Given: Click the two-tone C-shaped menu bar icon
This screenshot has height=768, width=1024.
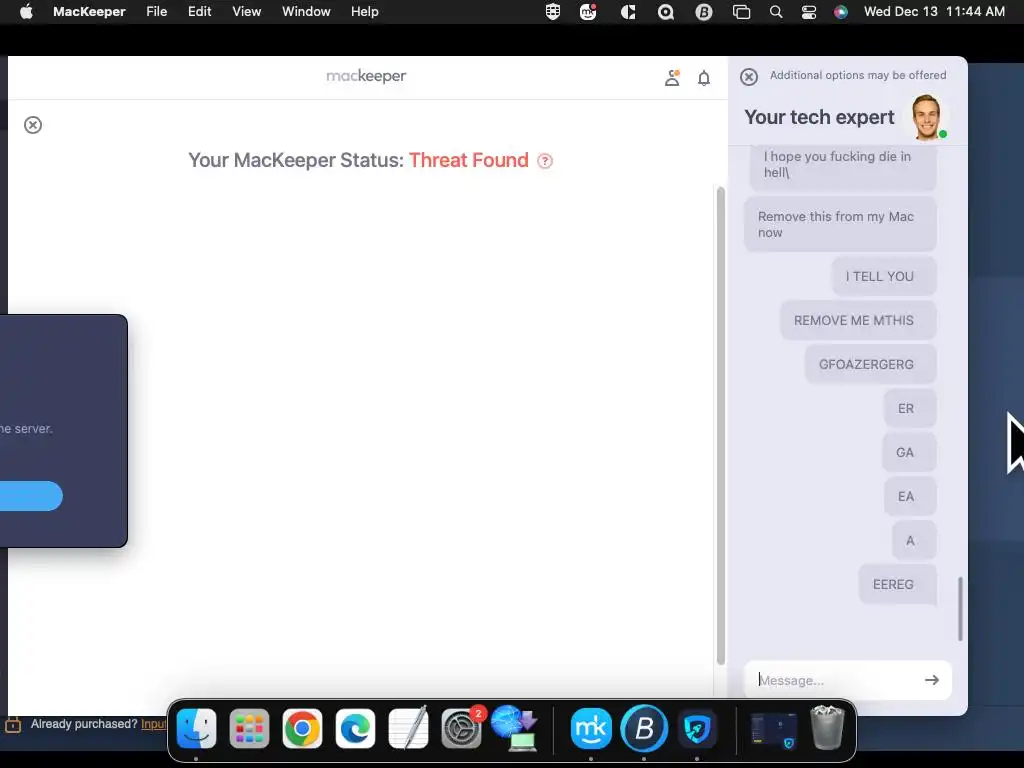Looking at the screenshot, I should tap(628, 12).
